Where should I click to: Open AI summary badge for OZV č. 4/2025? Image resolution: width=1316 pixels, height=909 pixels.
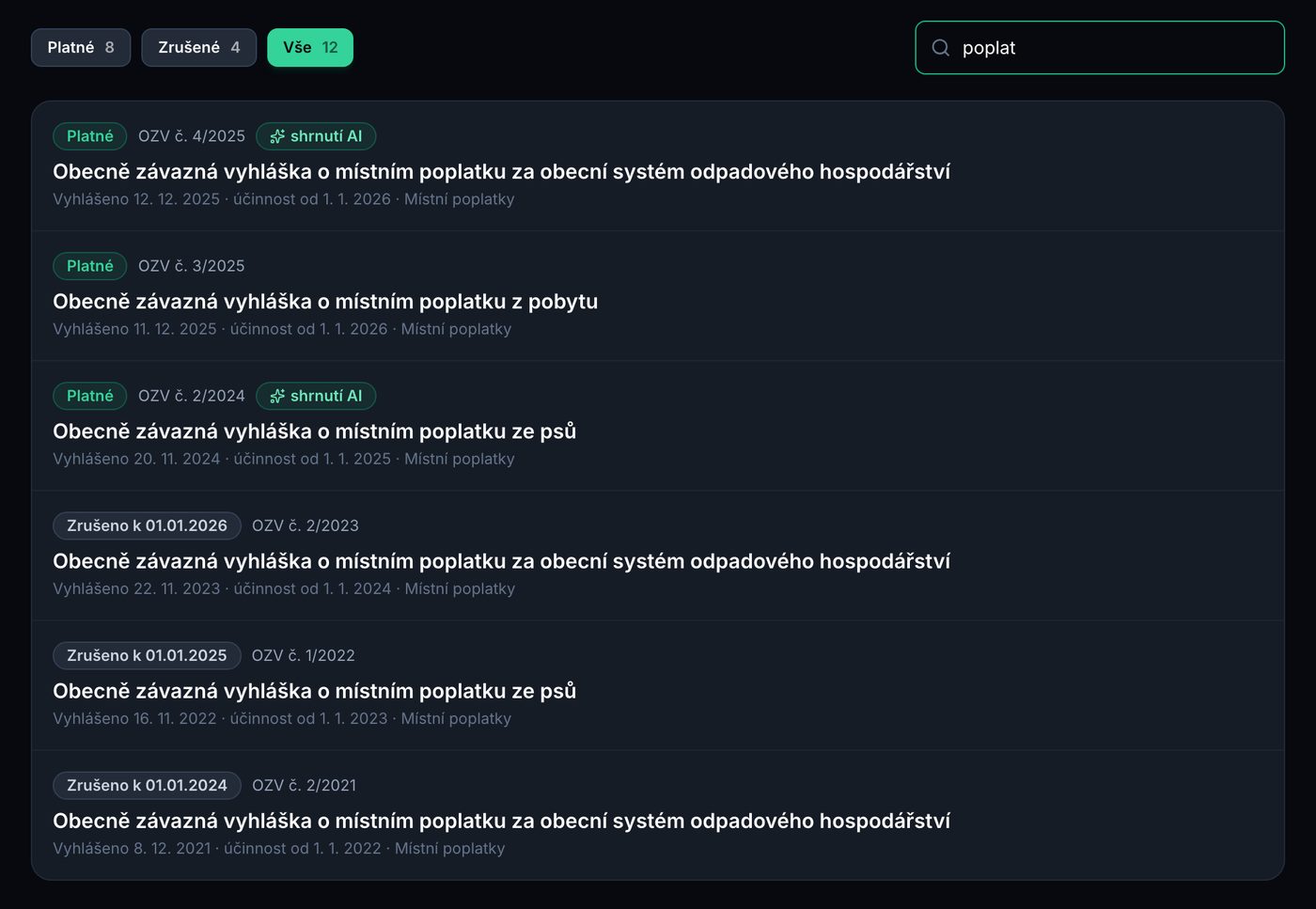click(316, 136)
